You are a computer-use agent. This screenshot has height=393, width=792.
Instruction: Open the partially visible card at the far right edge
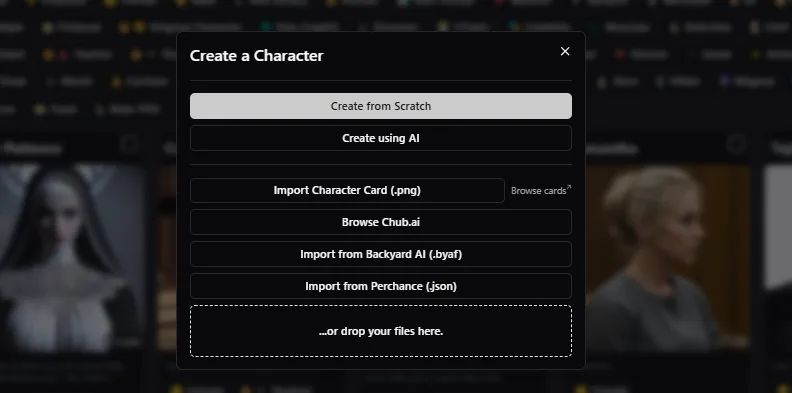click(778, 258)
